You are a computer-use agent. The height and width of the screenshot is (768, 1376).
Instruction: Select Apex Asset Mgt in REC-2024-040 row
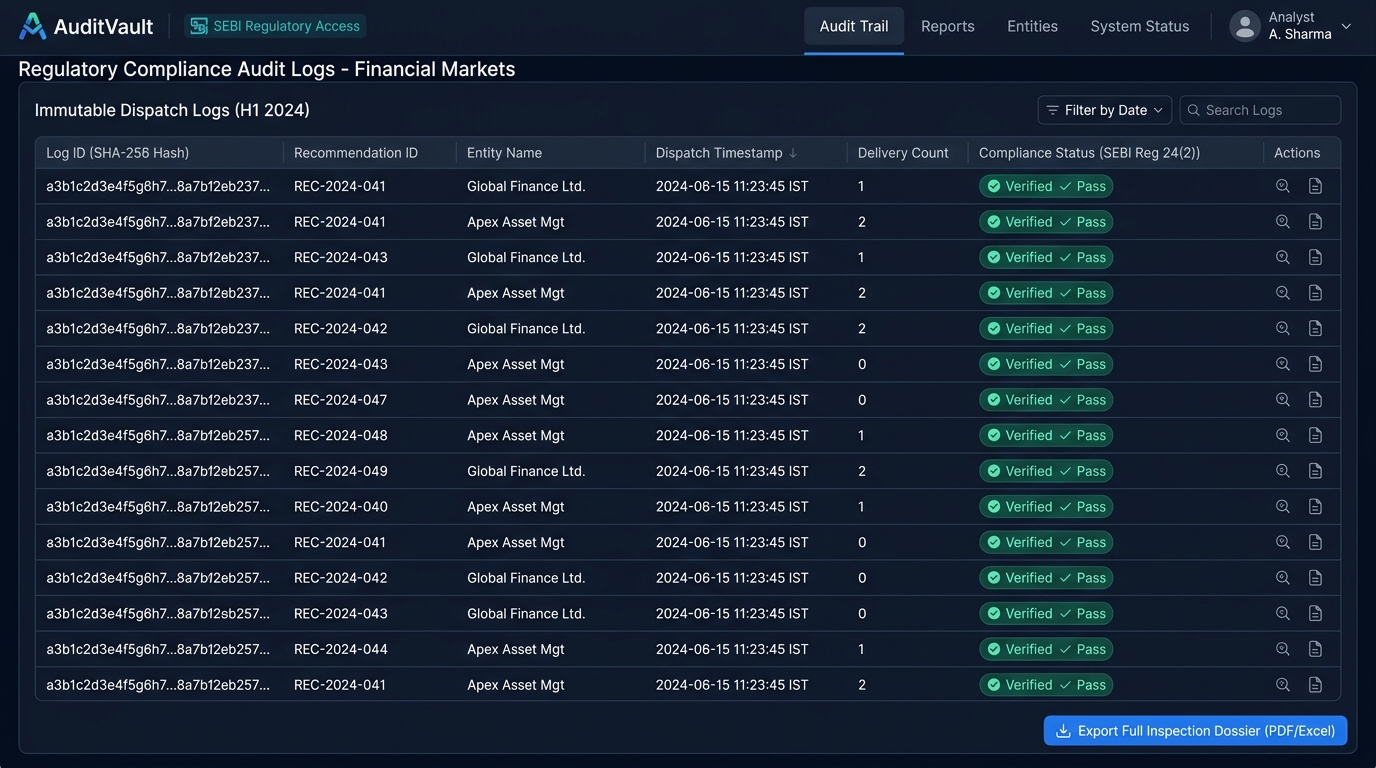pos(516,507)
